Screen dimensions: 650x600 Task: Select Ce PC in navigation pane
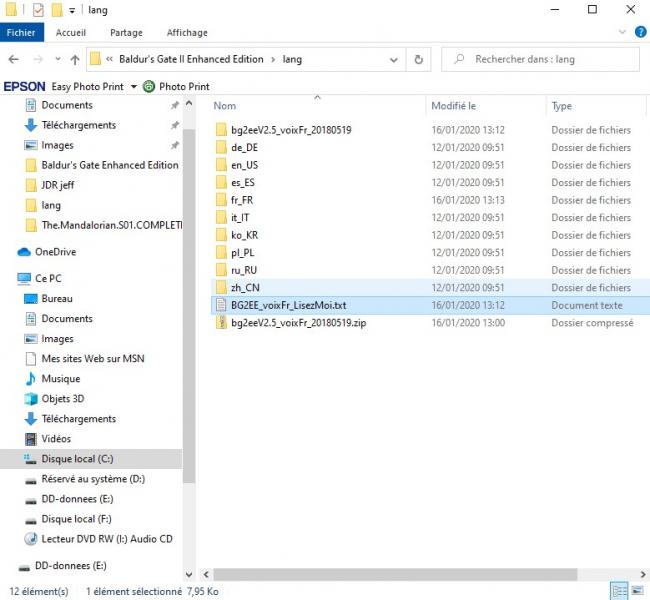pyautogui.click(x=48, y=278)
